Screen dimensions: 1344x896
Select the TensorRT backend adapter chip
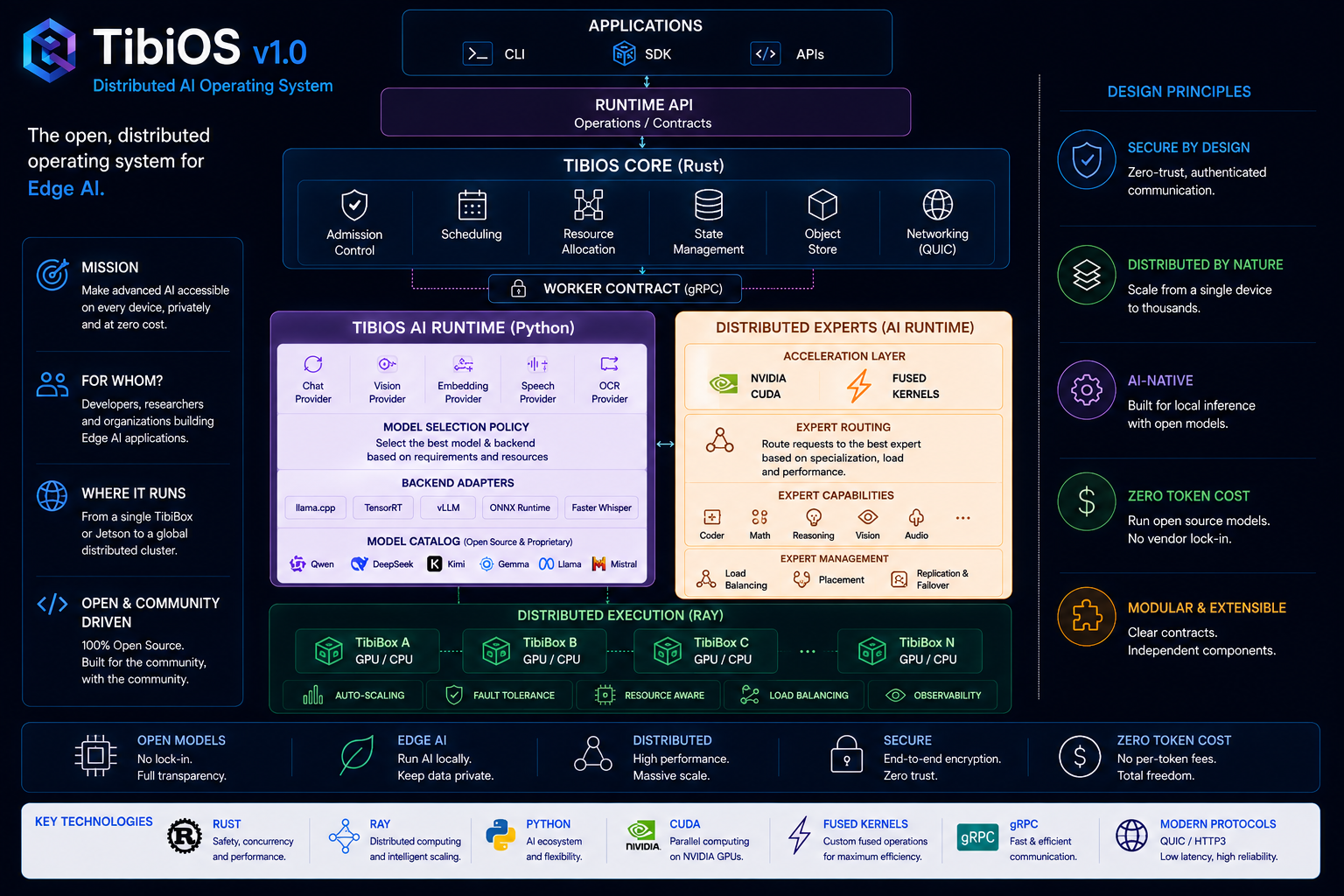[383, 508]
